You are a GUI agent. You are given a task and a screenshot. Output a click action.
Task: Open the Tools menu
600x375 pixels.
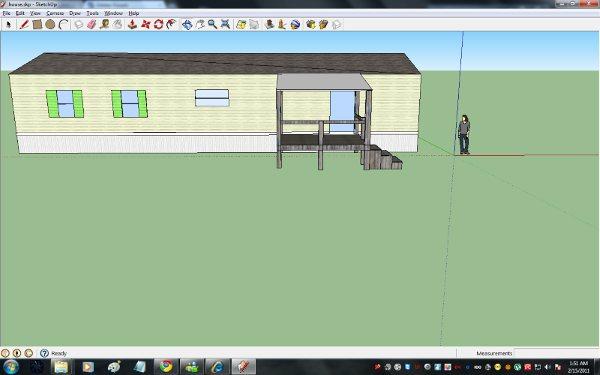click(x=93, y=13)
